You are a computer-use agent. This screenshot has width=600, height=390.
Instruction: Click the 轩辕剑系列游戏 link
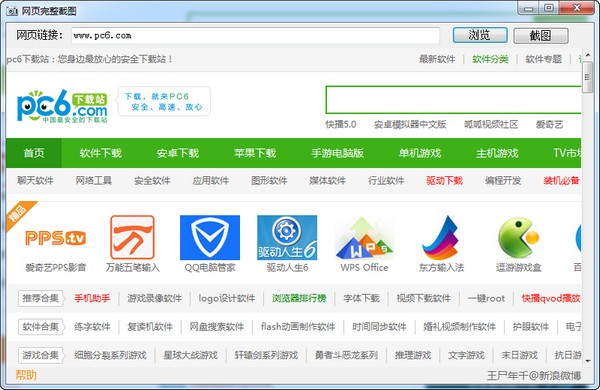point(266,355)
